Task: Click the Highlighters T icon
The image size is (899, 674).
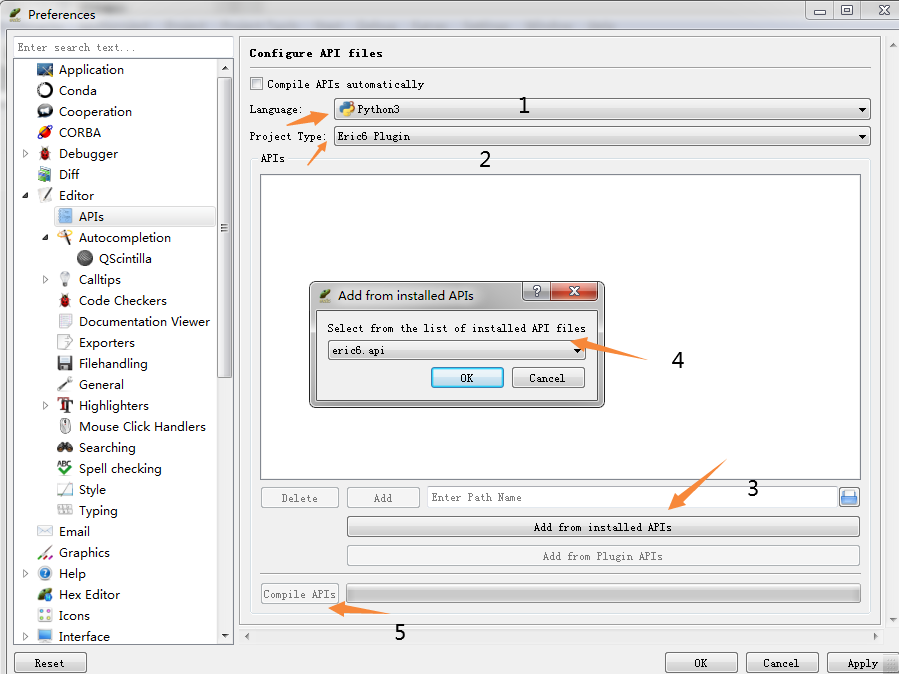Action: click(65, 405)
